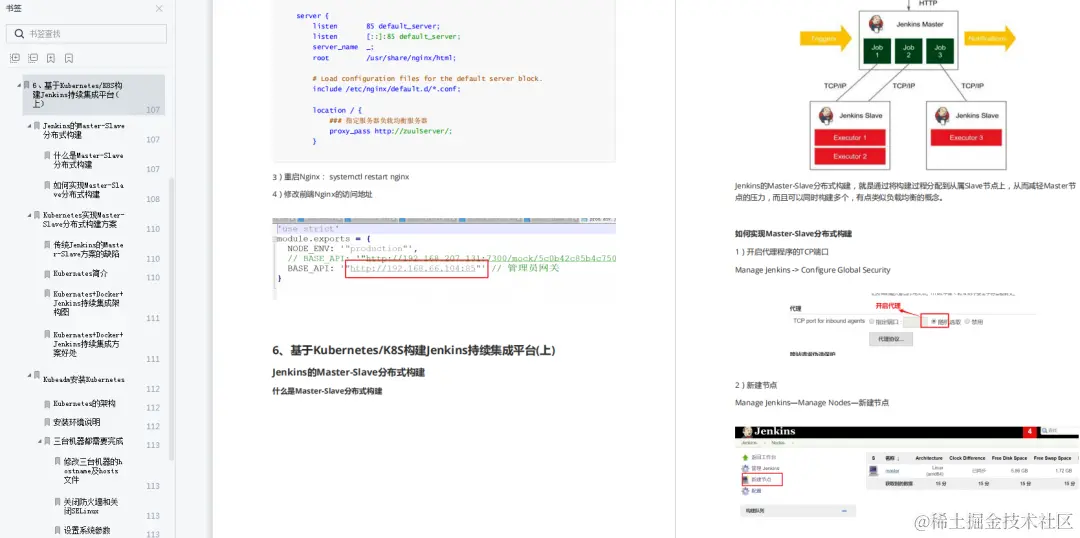Collapse the Jenkins的Master-Slave分布式构建 bookmark node
The height and width of the screenshot is (538, 1080).
click(x=30, y=126)
